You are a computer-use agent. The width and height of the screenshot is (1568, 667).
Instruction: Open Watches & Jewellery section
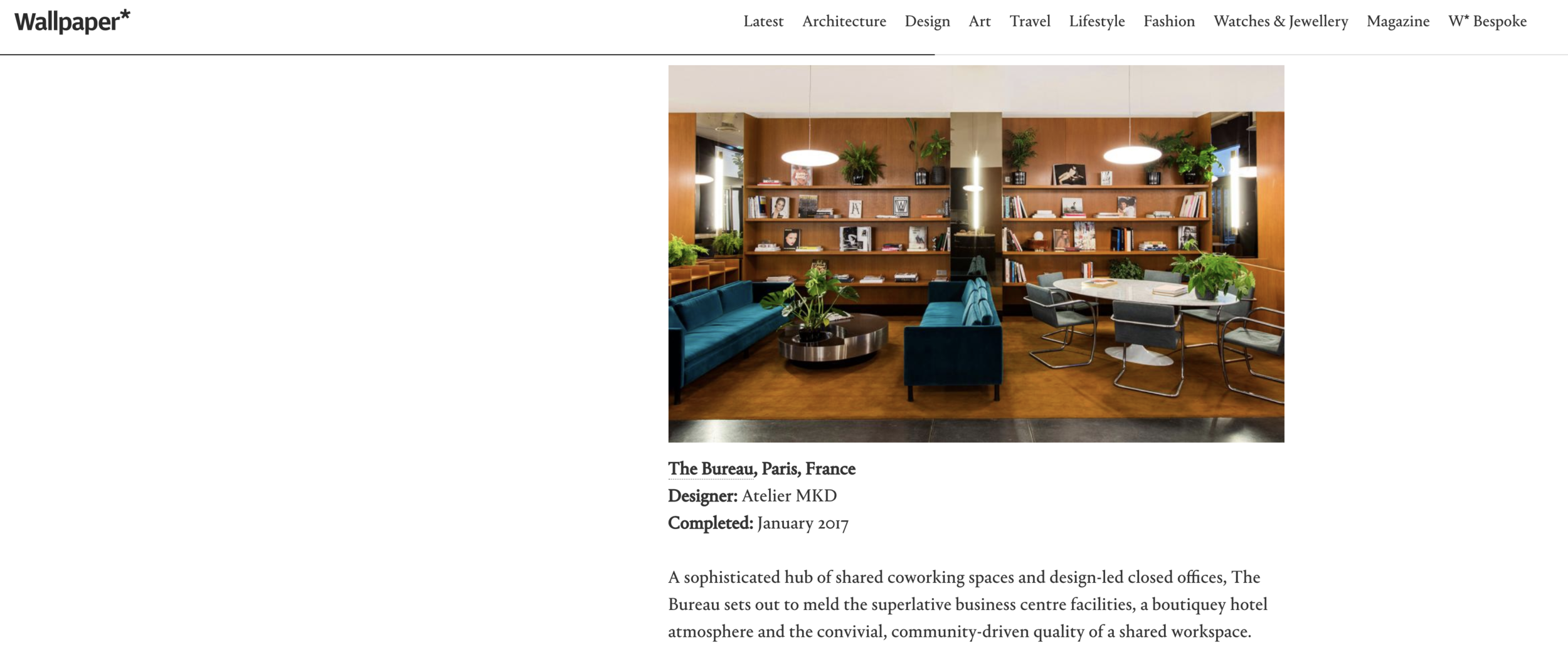tap(1281, 21)
